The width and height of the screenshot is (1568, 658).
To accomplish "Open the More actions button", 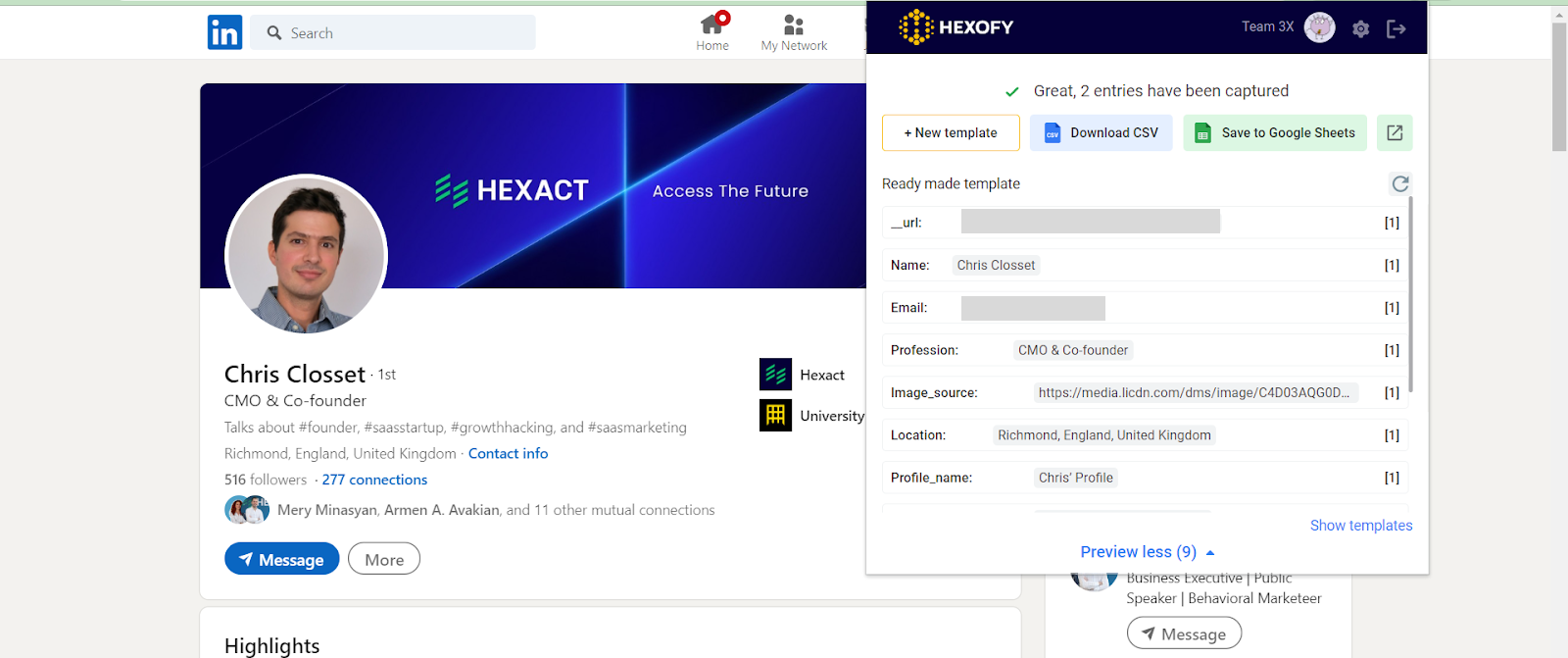I will (384, 559).
